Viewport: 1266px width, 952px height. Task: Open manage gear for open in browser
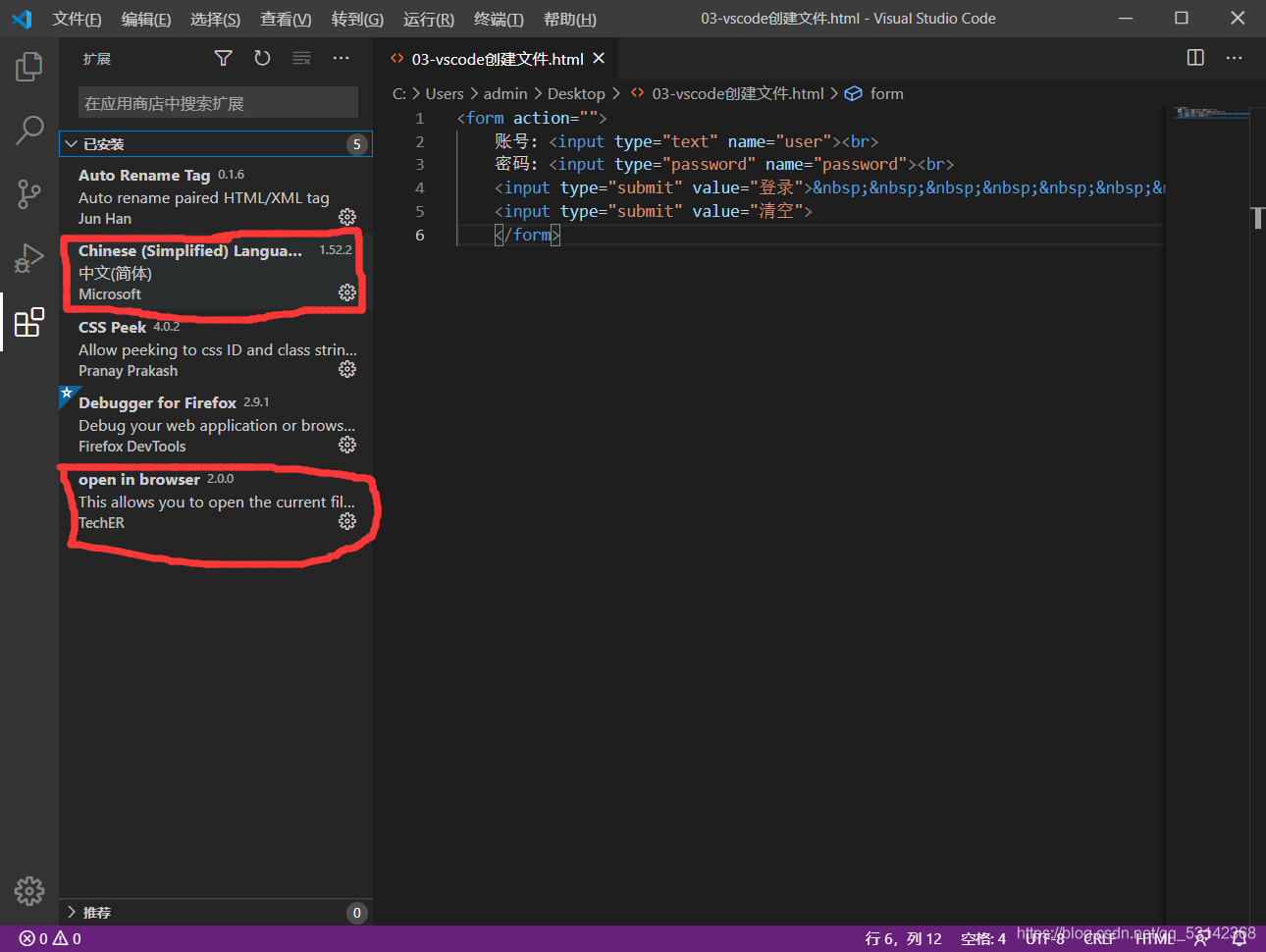pyautogui.click(x=347, y=521)
